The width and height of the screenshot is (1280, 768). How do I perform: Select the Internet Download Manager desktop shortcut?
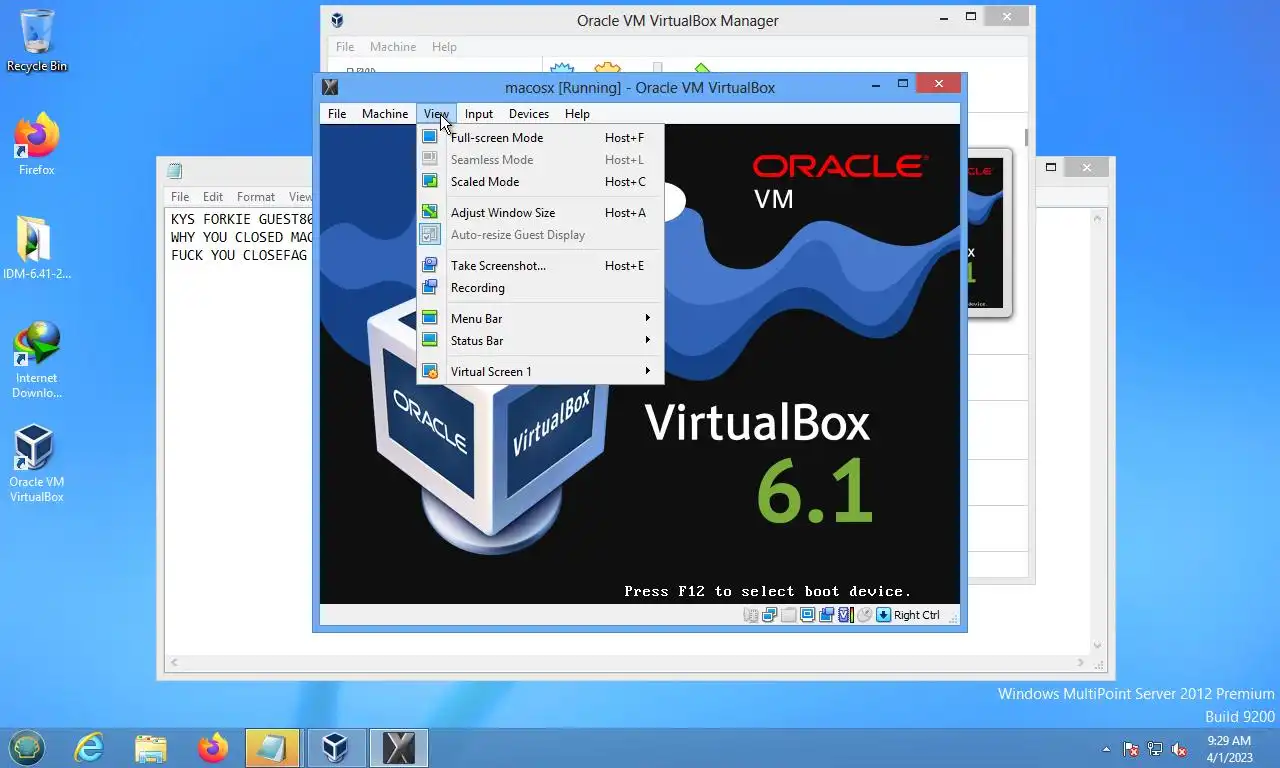pos(37,360)
